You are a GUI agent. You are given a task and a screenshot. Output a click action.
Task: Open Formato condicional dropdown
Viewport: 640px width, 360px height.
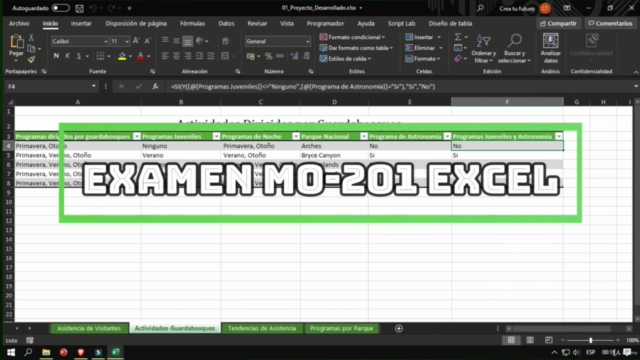pyautogui.click(x=352, y=37)
